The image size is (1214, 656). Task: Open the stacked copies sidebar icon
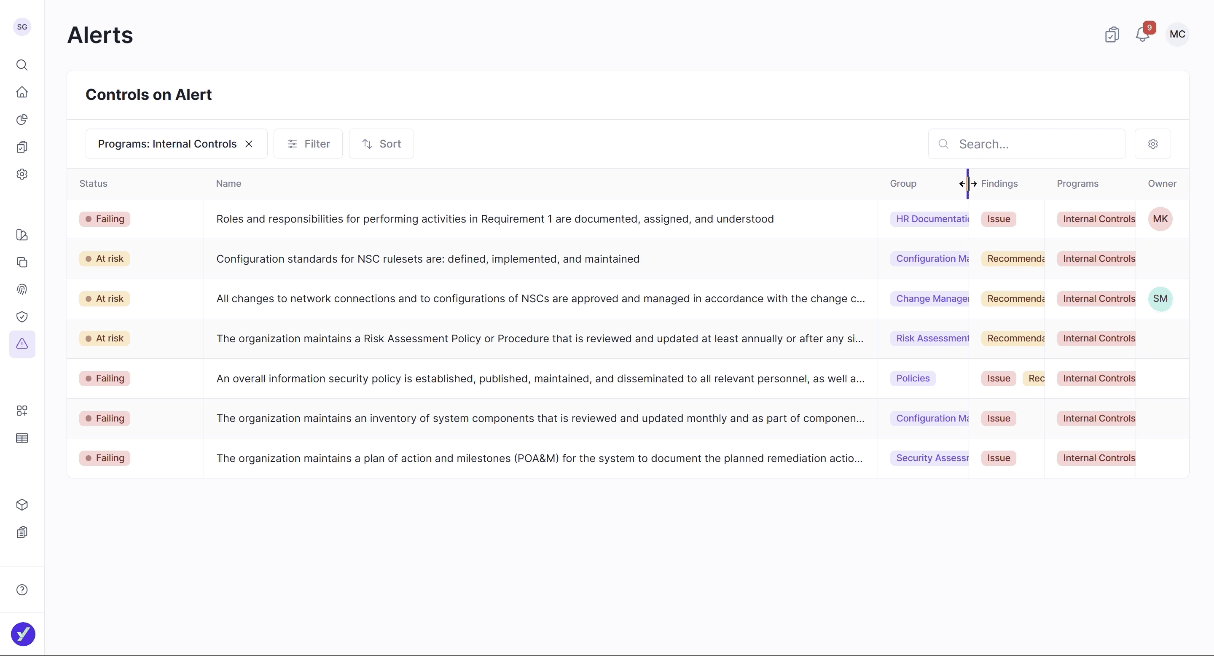coord(22,262)
